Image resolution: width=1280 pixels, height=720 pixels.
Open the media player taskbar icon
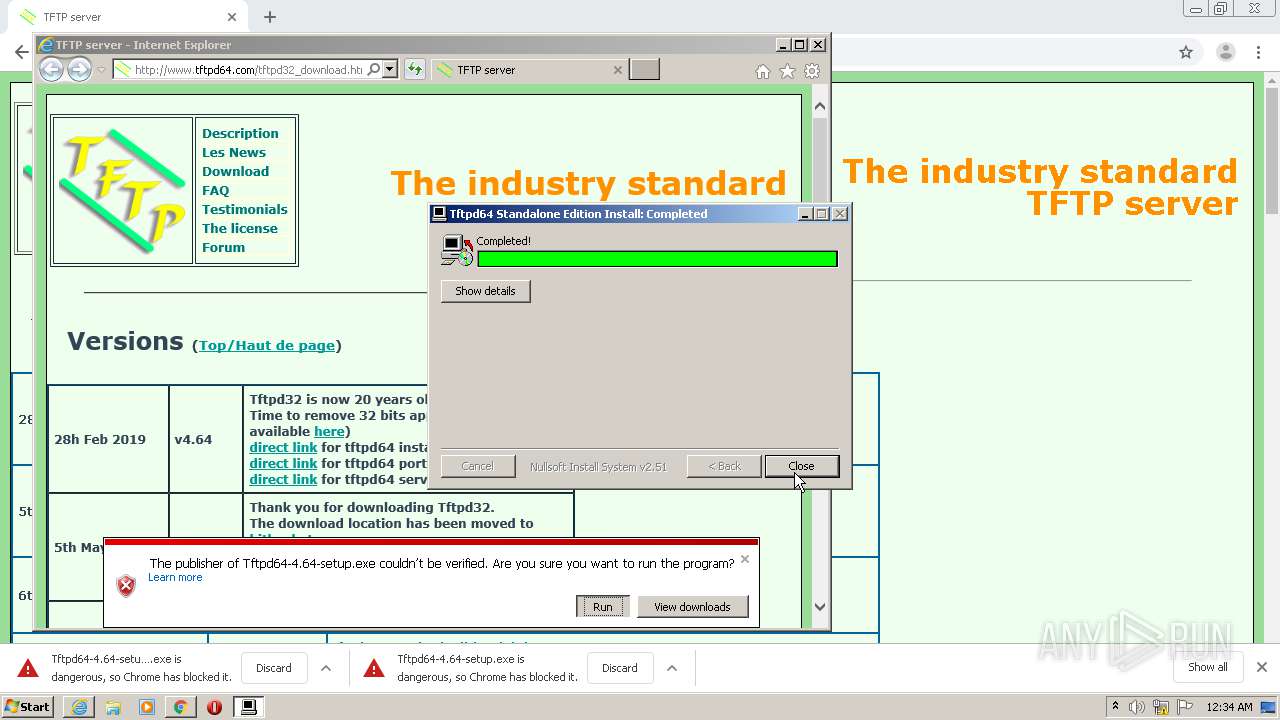pos(147,707)
